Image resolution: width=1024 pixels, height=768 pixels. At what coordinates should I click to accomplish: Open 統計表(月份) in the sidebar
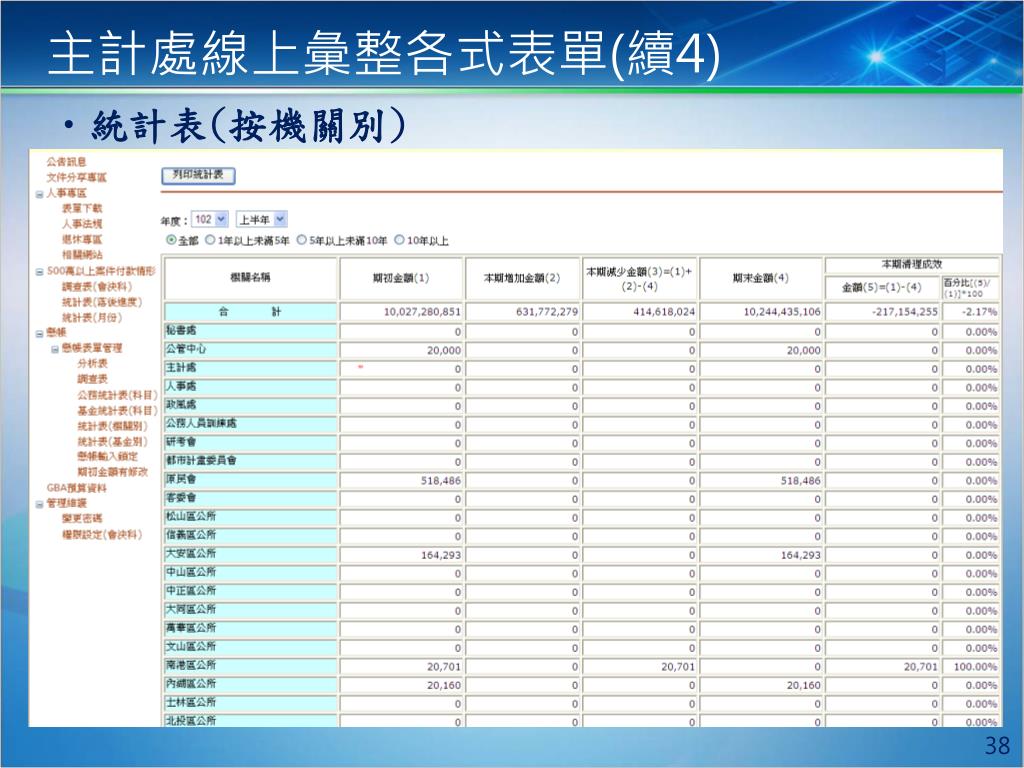pyautogui.click(x=91, y=317)
